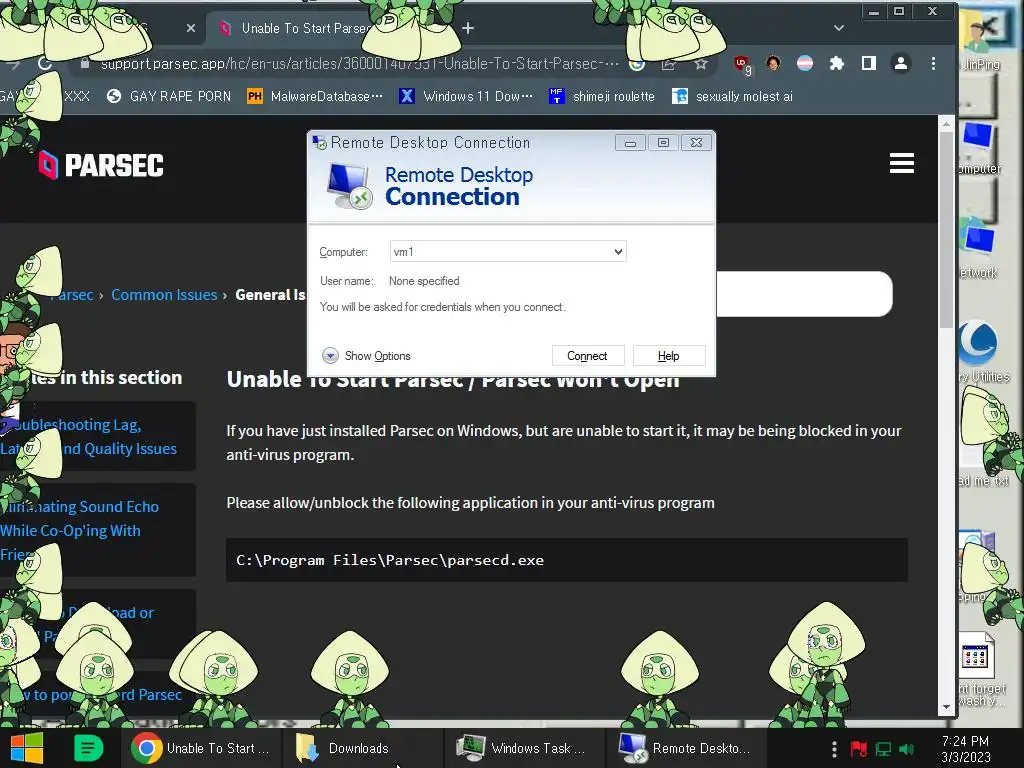Click the pink and blue flag extension icon
Image resolution: width=1024 pixels, height=768 pixels.
[x=805, y=63]
